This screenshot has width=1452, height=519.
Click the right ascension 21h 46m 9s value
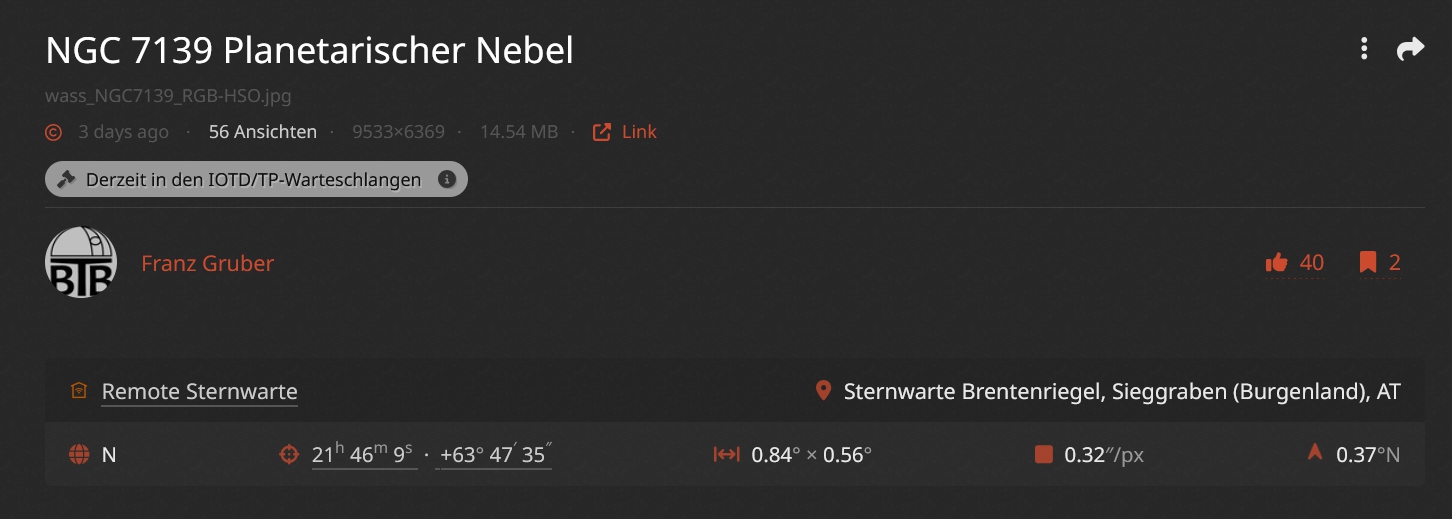coord(363,454)
